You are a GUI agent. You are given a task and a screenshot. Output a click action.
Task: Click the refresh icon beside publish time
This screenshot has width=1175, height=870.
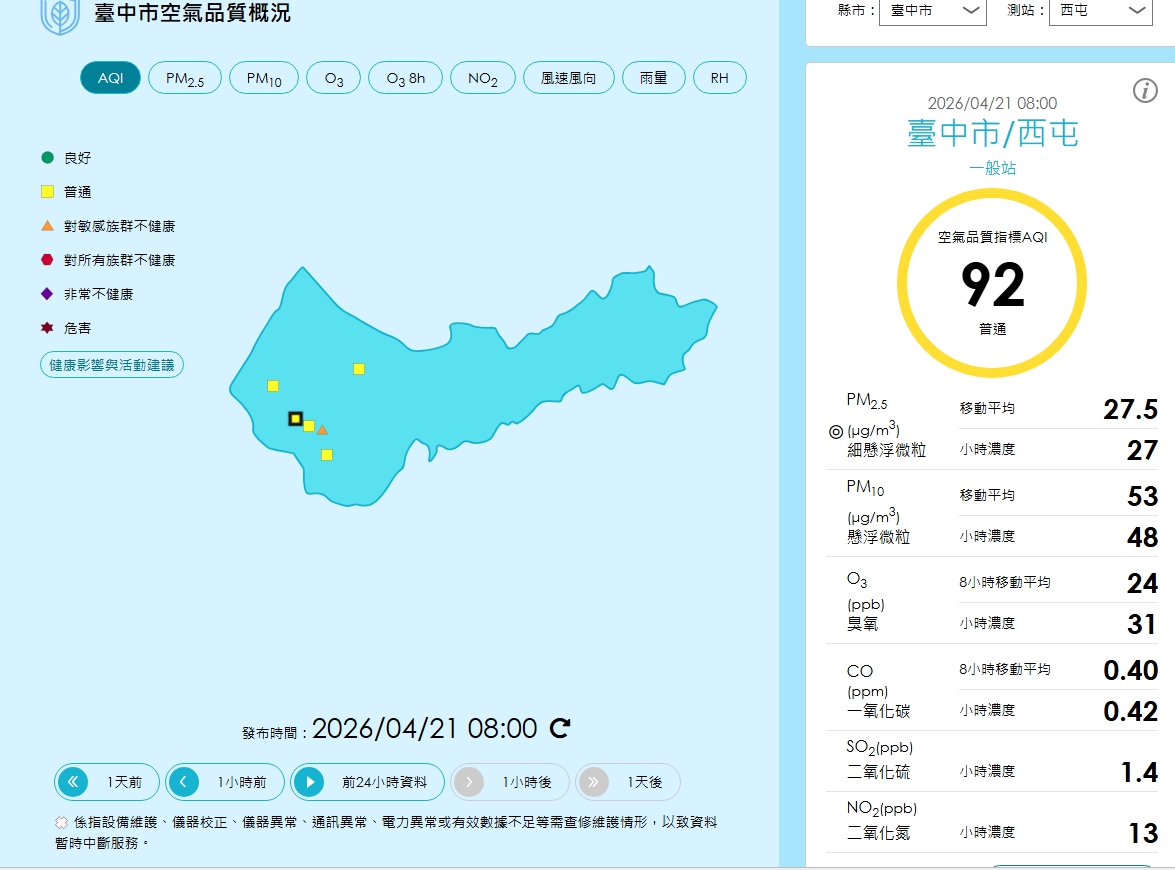pos(560,728)
